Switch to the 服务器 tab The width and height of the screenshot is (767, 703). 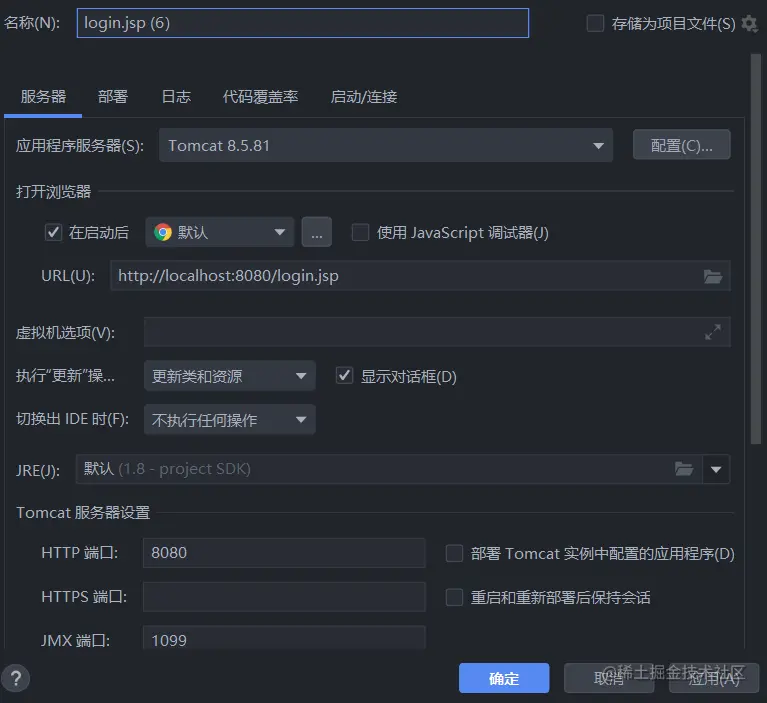pos(43,97)
